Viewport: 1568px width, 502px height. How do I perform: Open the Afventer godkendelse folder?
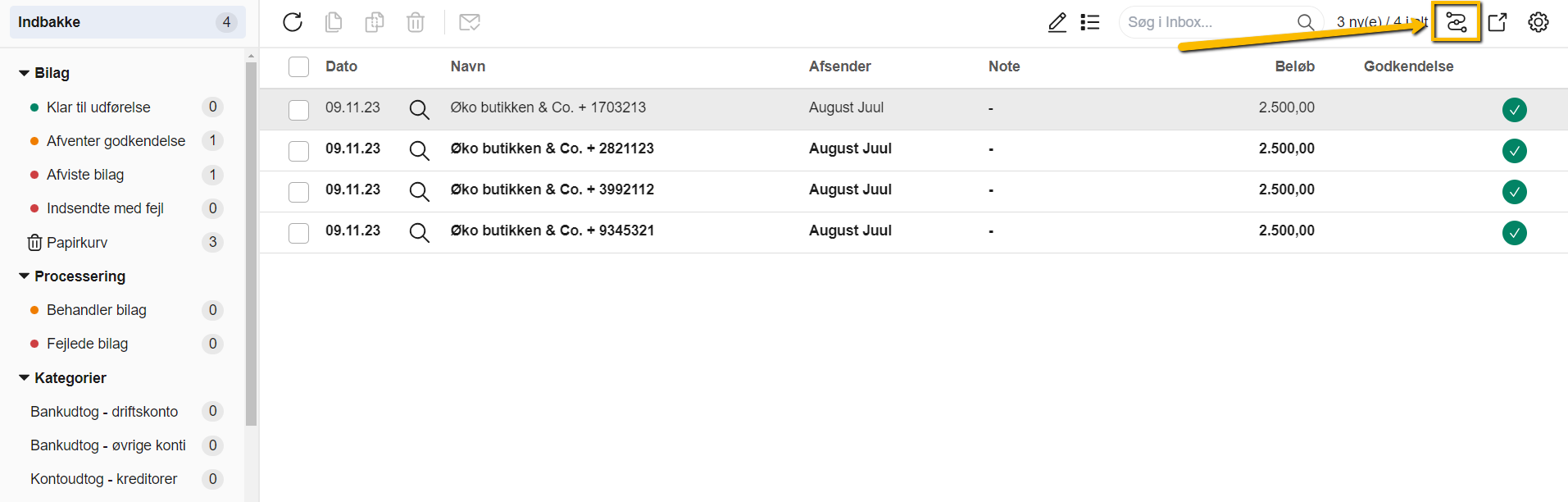point(116,141)
